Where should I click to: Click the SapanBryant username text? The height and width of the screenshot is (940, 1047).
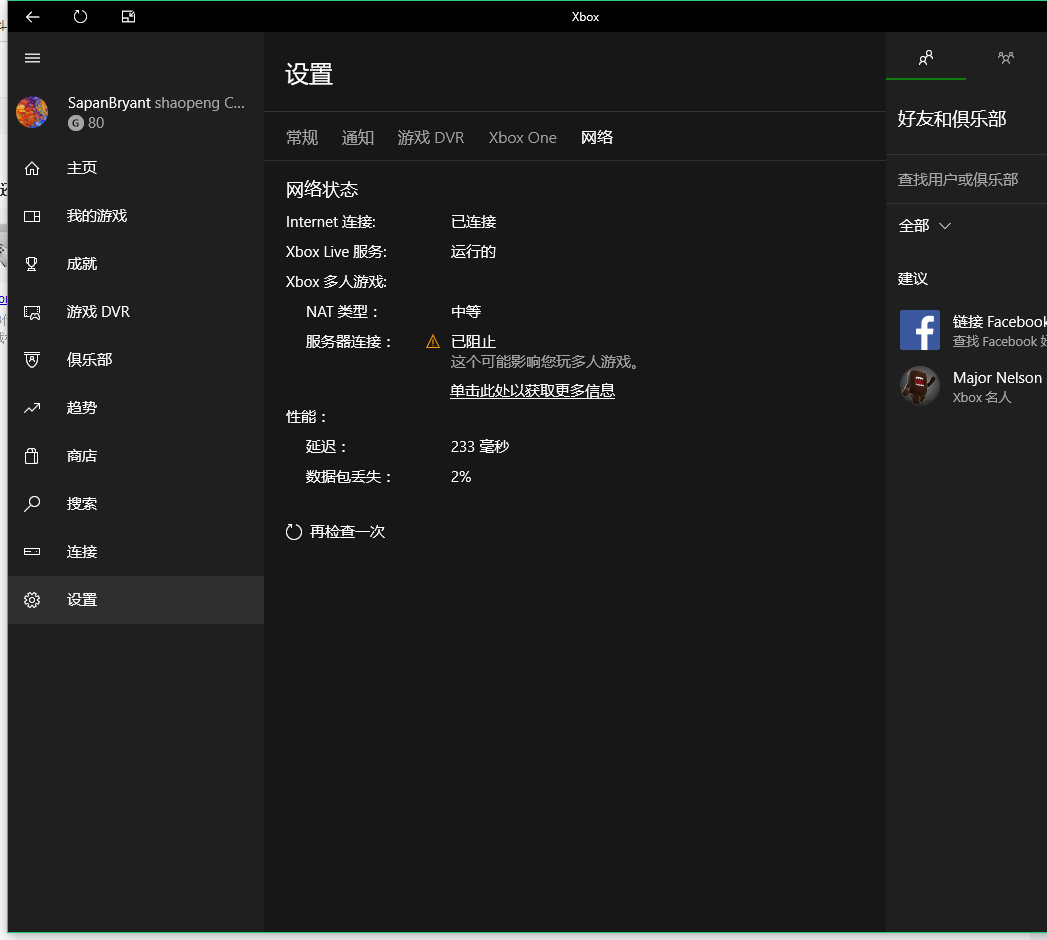click(109, 103)
